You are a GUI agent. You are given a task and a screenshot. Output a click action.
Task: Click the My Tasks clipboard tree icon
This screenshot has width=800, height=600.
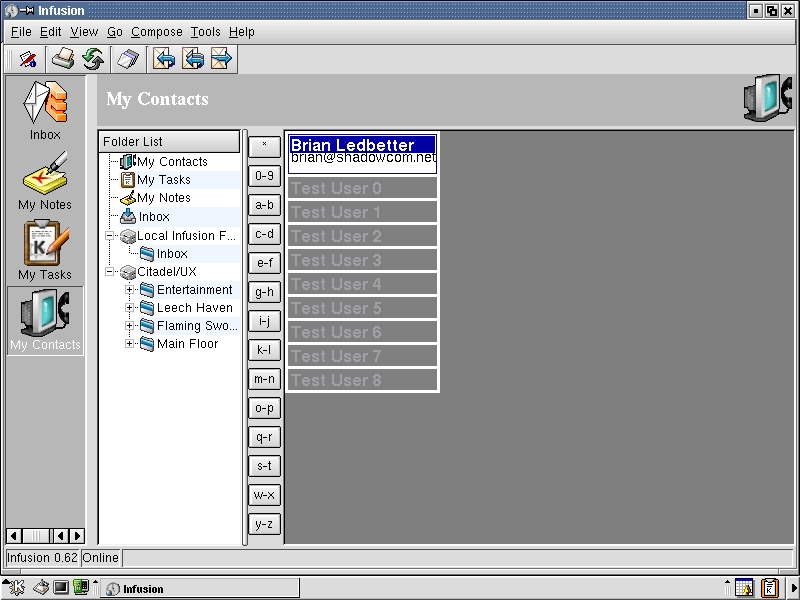127,180
